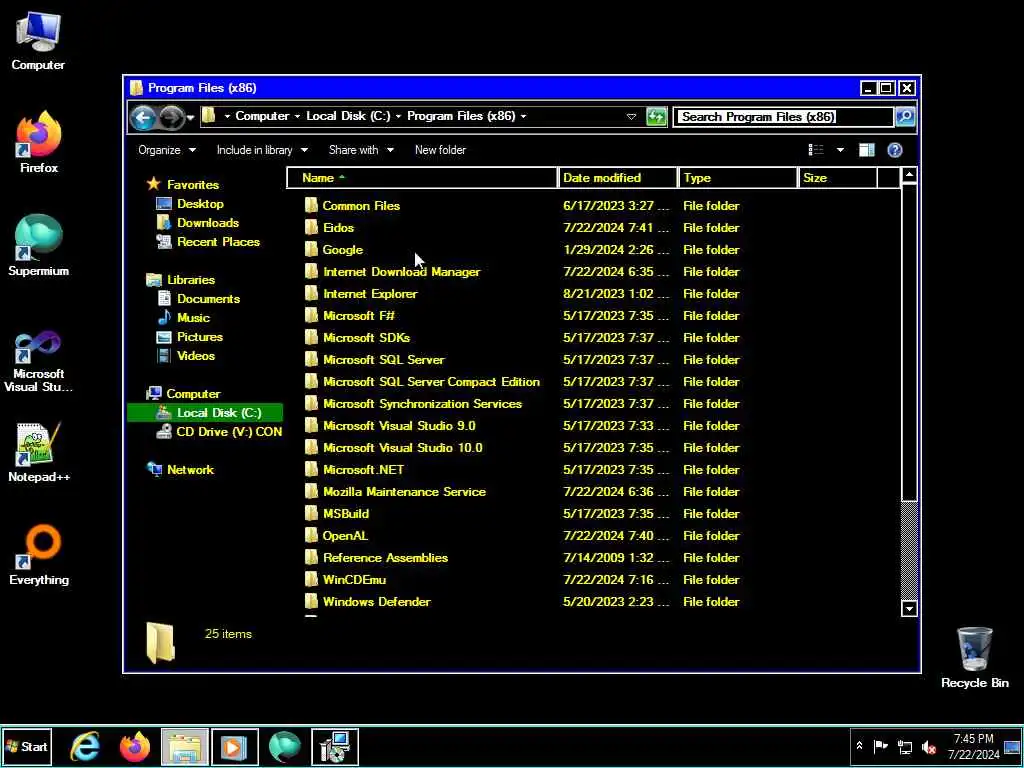Viewport: 1024px width, 768px height.
Task: Open Windows Media Player from the taskbar
Action: tap(234, 746)
